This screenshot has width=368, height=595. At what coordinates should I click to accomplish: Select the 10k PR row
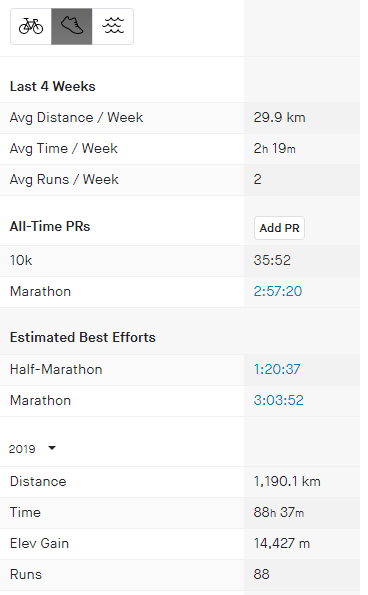180,261
